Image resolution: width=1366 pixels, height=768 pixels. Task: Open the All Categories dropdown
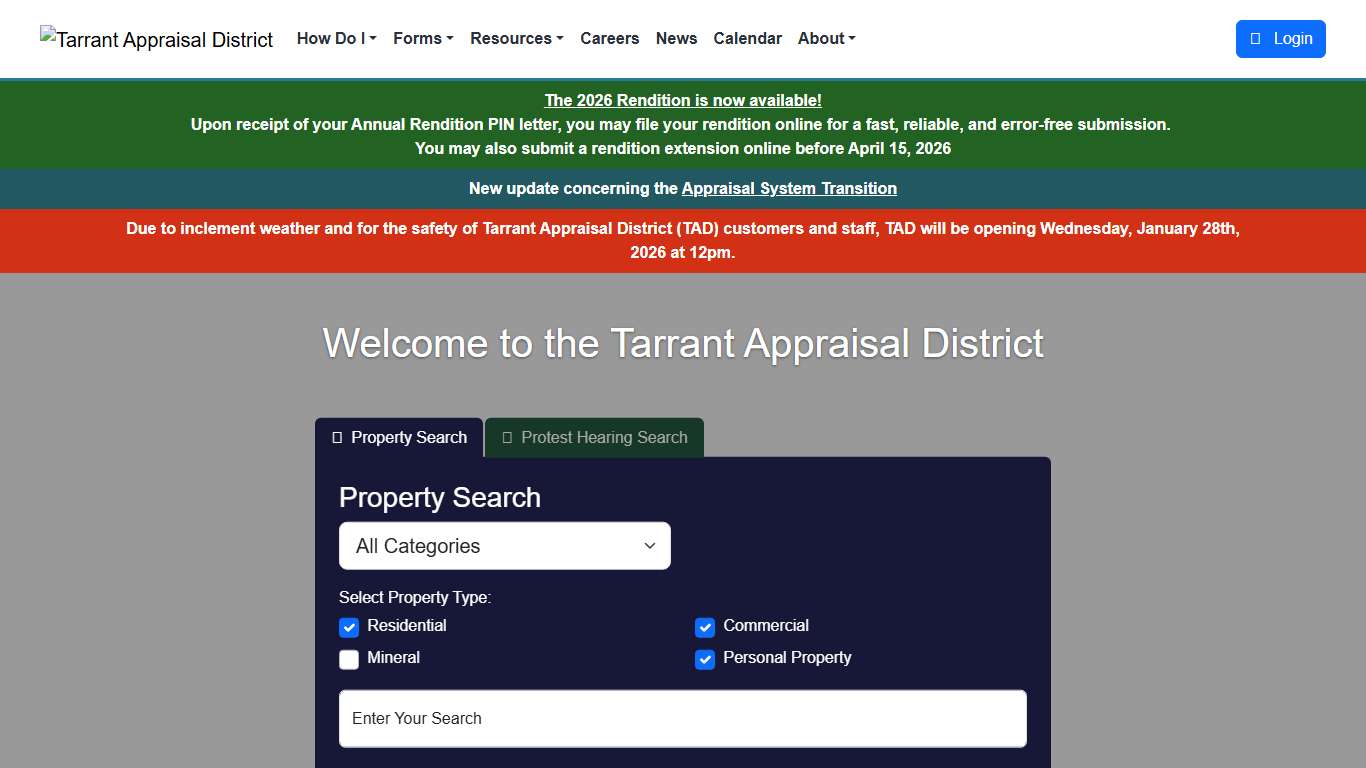(504, 545)
